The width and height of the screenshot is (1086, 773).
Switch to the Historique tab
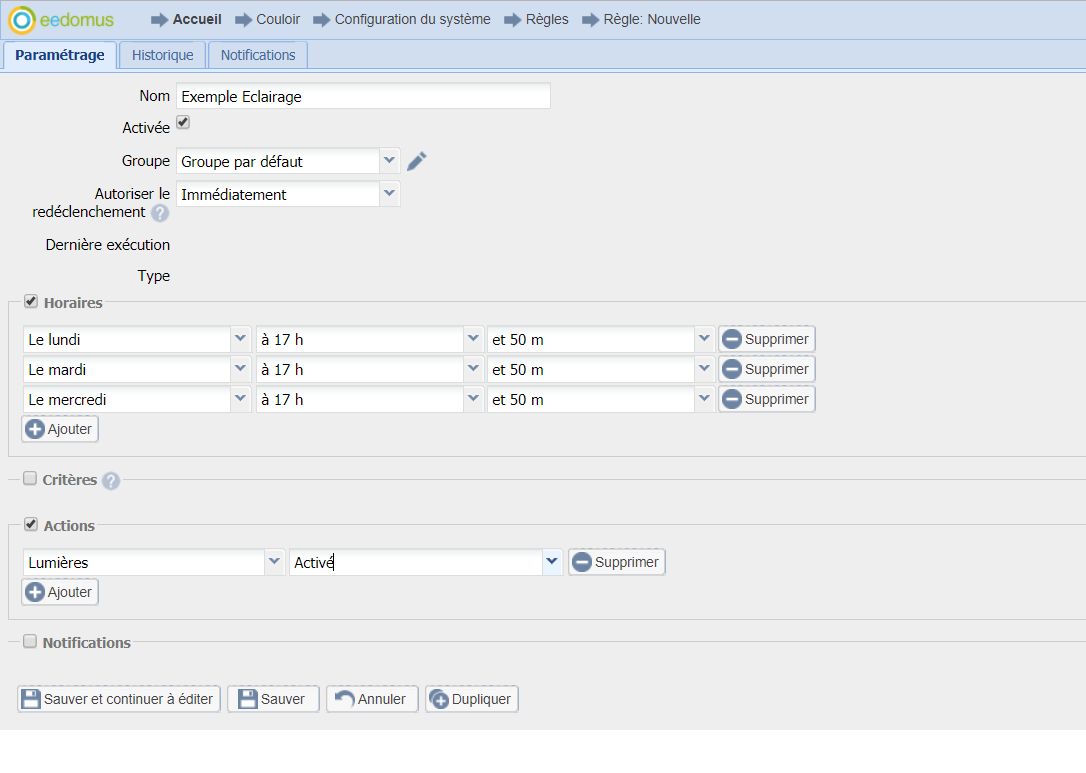162,55
